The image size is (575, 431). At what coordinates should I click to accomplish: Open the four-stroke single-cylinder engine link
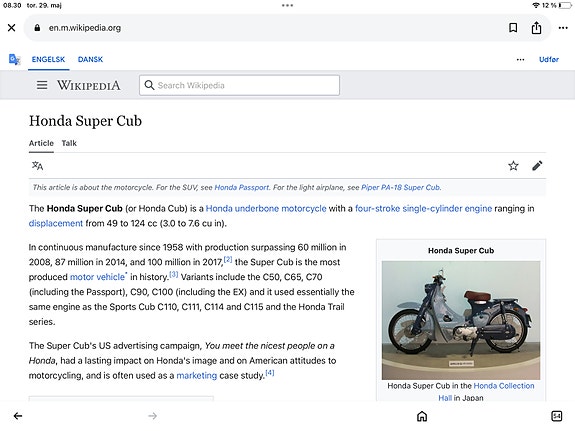[423, 208]
